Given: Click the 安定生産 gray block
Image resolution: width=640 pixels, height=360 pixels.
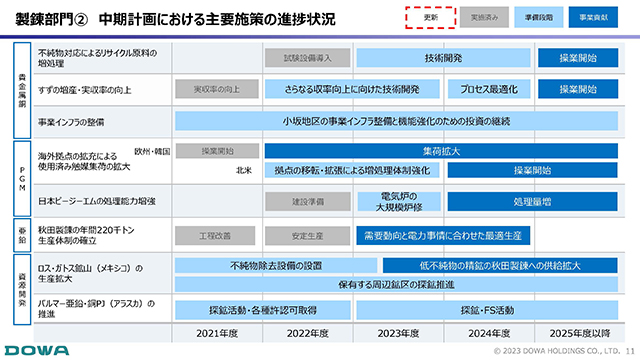Looking at the screenshot, I should pyautogui.click(x=307, y=236).
